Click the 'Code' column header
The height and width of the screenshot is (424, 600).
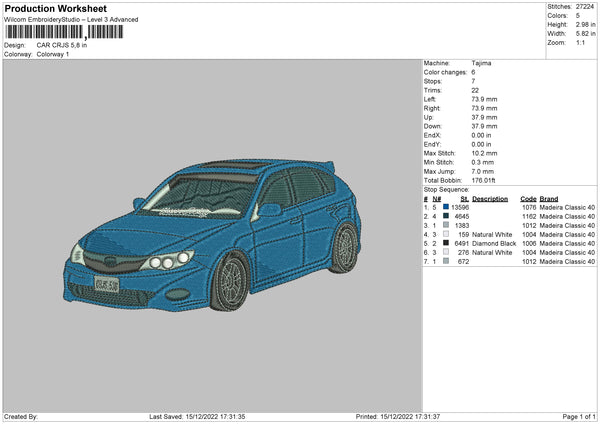pyautogui.click(x=528, y=199)
